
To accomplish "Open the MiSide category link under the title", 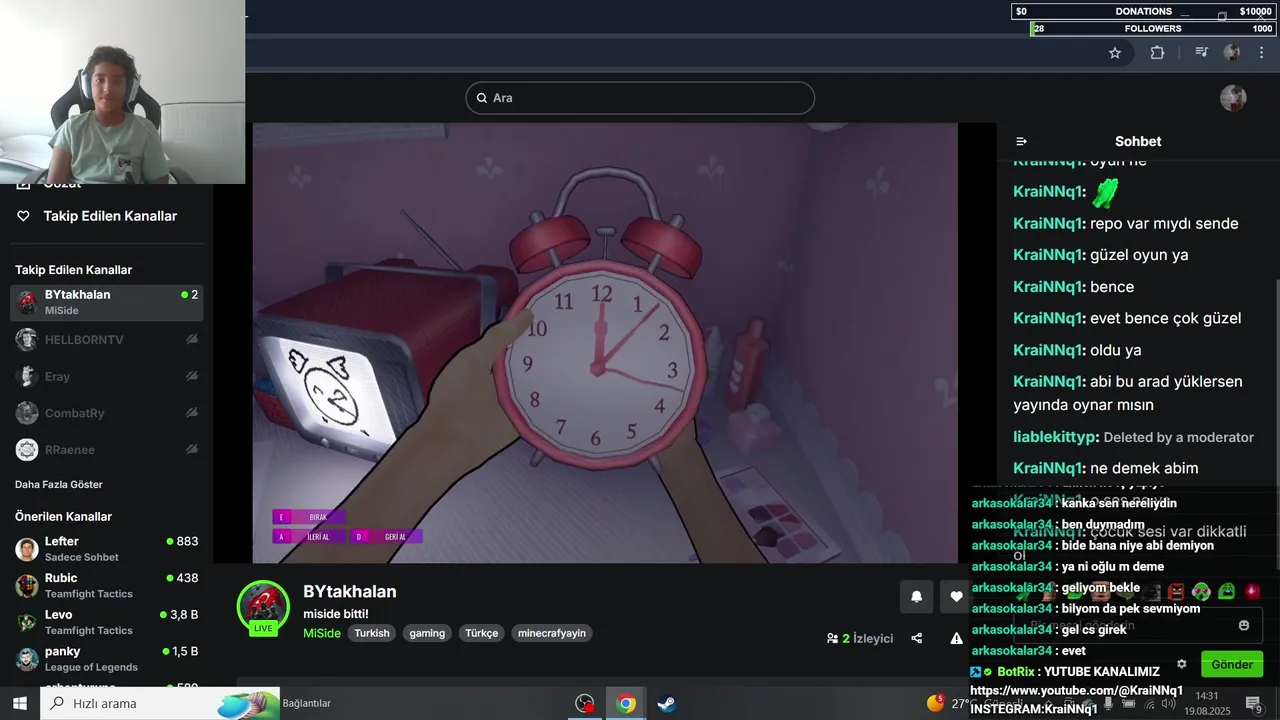I will (322, 633).
